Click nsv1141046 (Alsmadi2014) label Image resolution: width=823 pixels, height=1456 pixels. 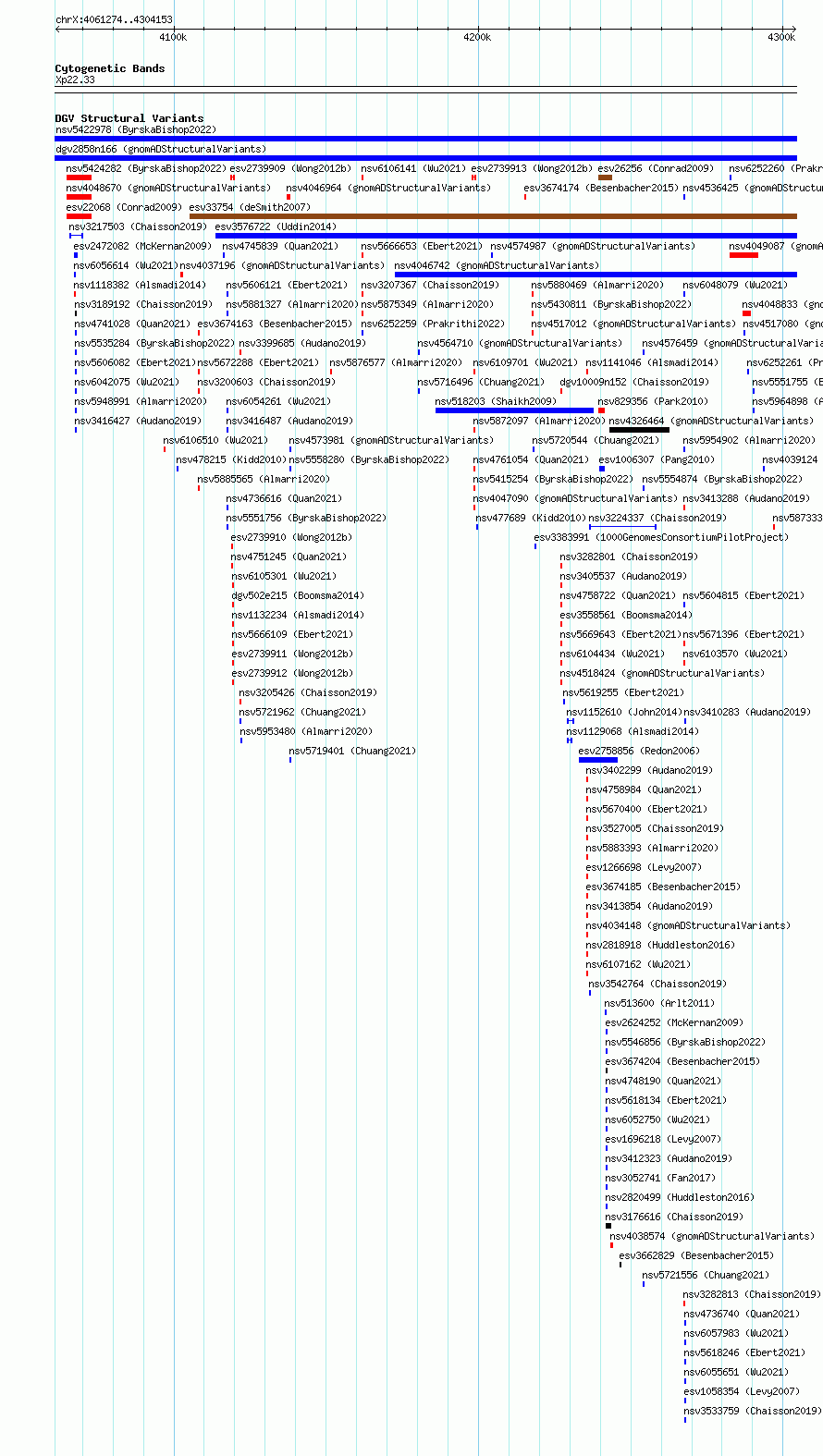click(x=652, y=363)
